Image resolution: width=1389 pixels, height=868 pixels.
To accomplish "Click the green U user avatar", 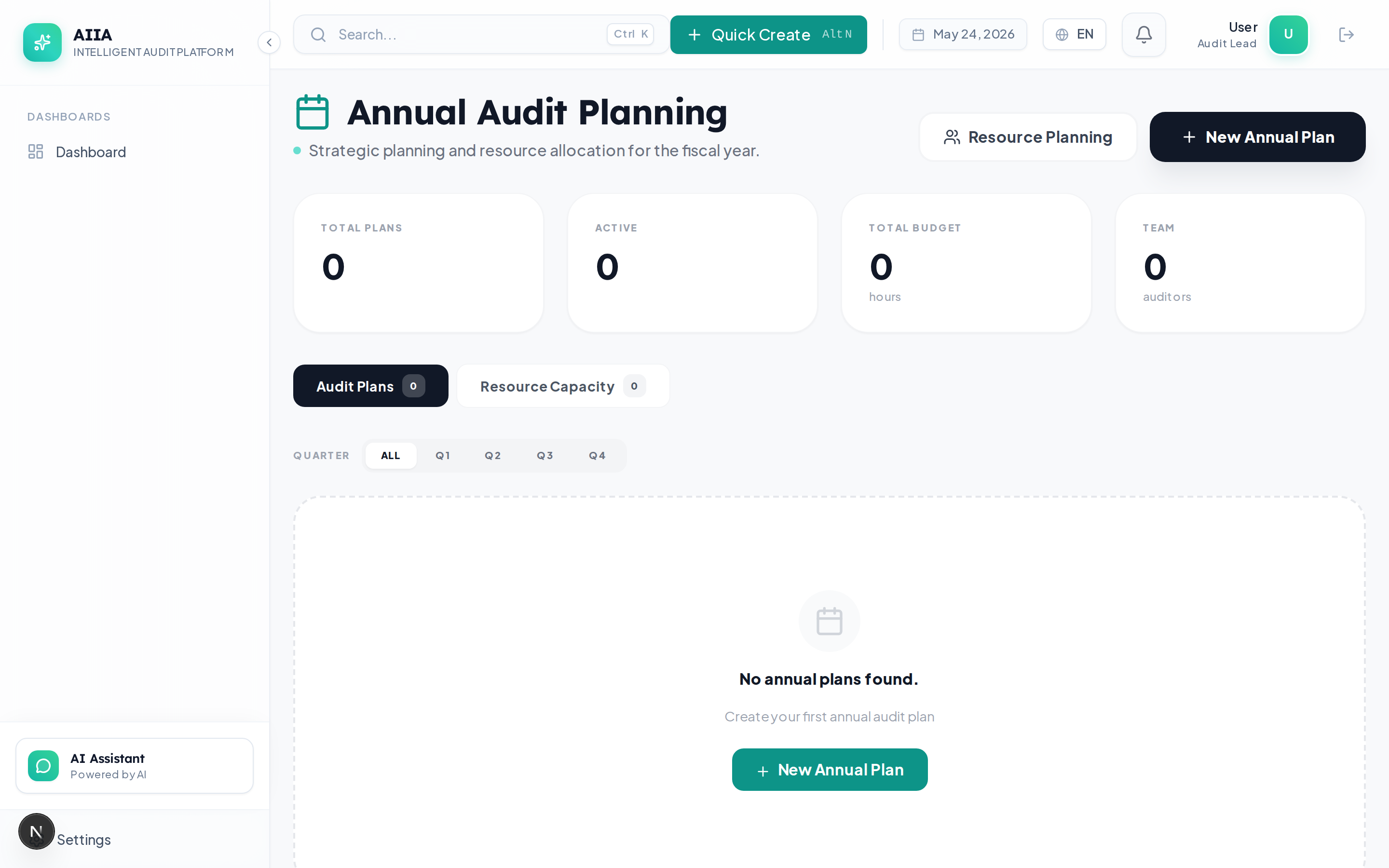I will click(x=1288, y=34).
